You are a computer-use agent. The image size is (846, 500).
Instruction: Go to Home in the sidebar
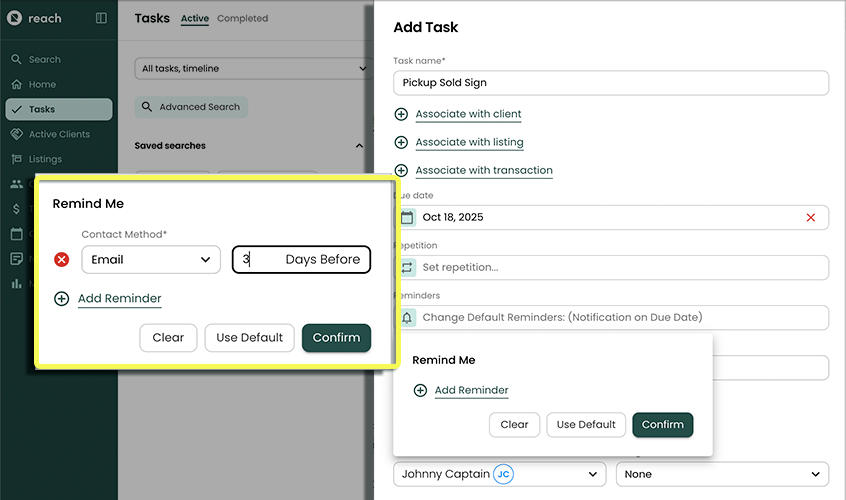(x=42, y=85)
